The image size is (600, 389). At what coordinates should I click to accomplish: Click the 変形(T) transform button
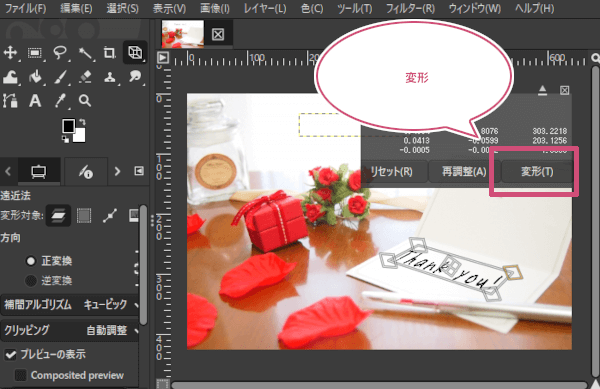click(x=537, y=171)
